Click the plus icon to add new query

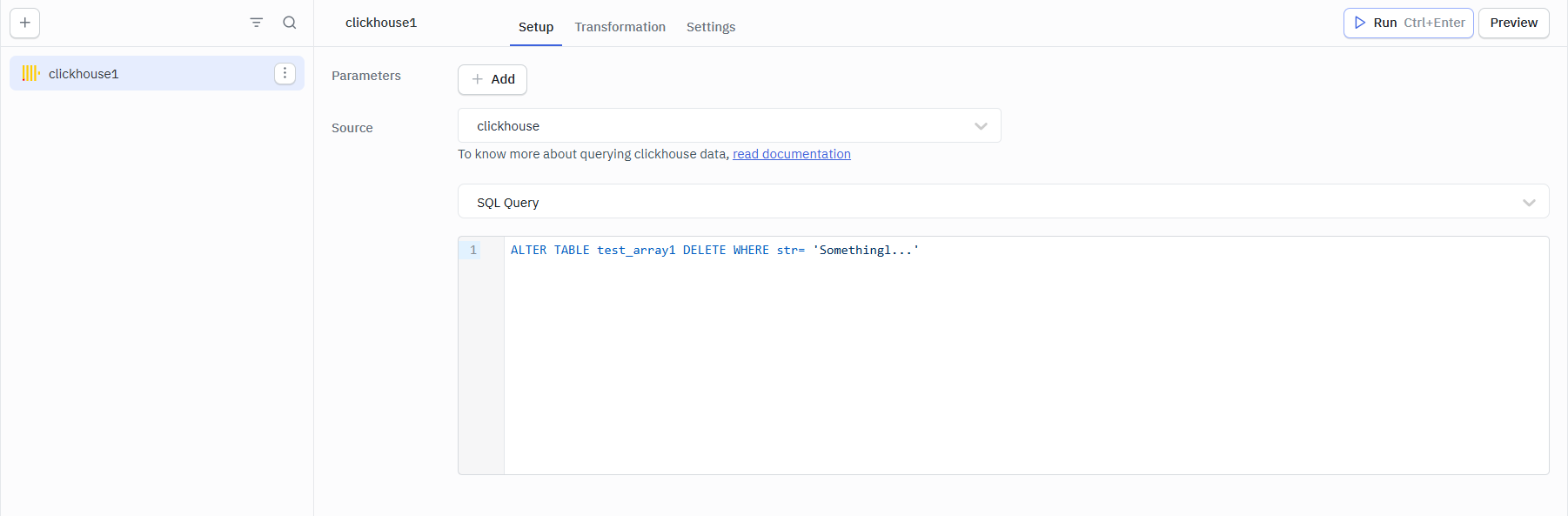tap(25, 23)
